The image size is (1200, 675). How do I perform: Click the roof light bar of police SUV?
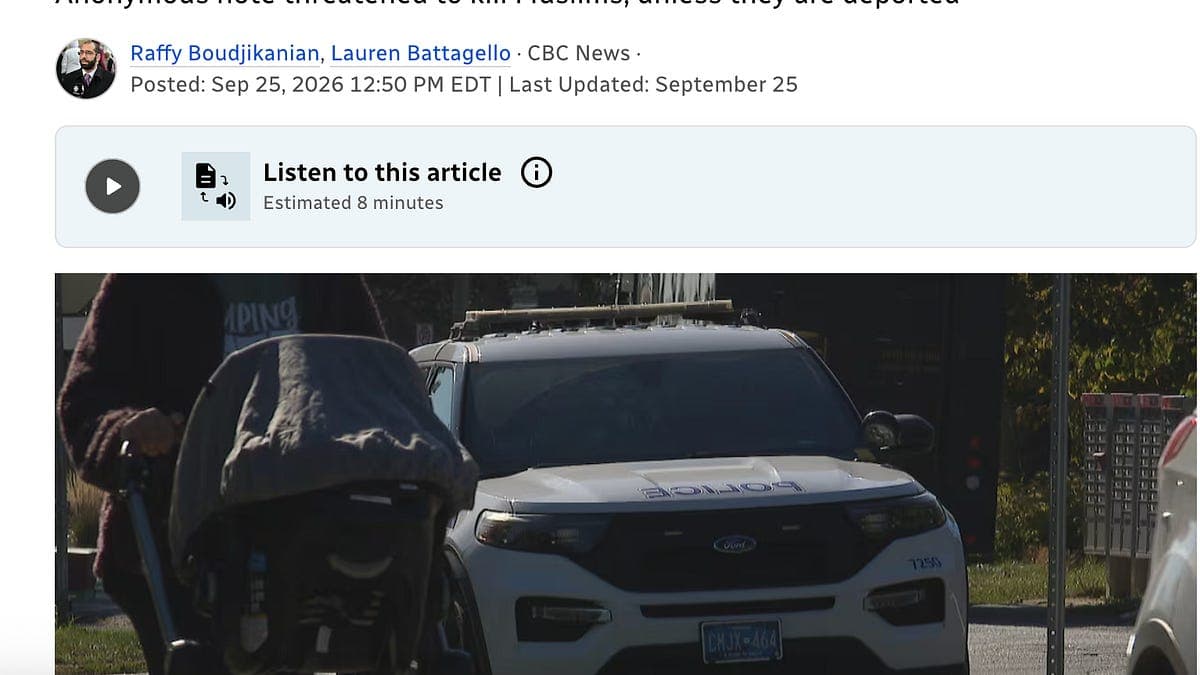598,318
